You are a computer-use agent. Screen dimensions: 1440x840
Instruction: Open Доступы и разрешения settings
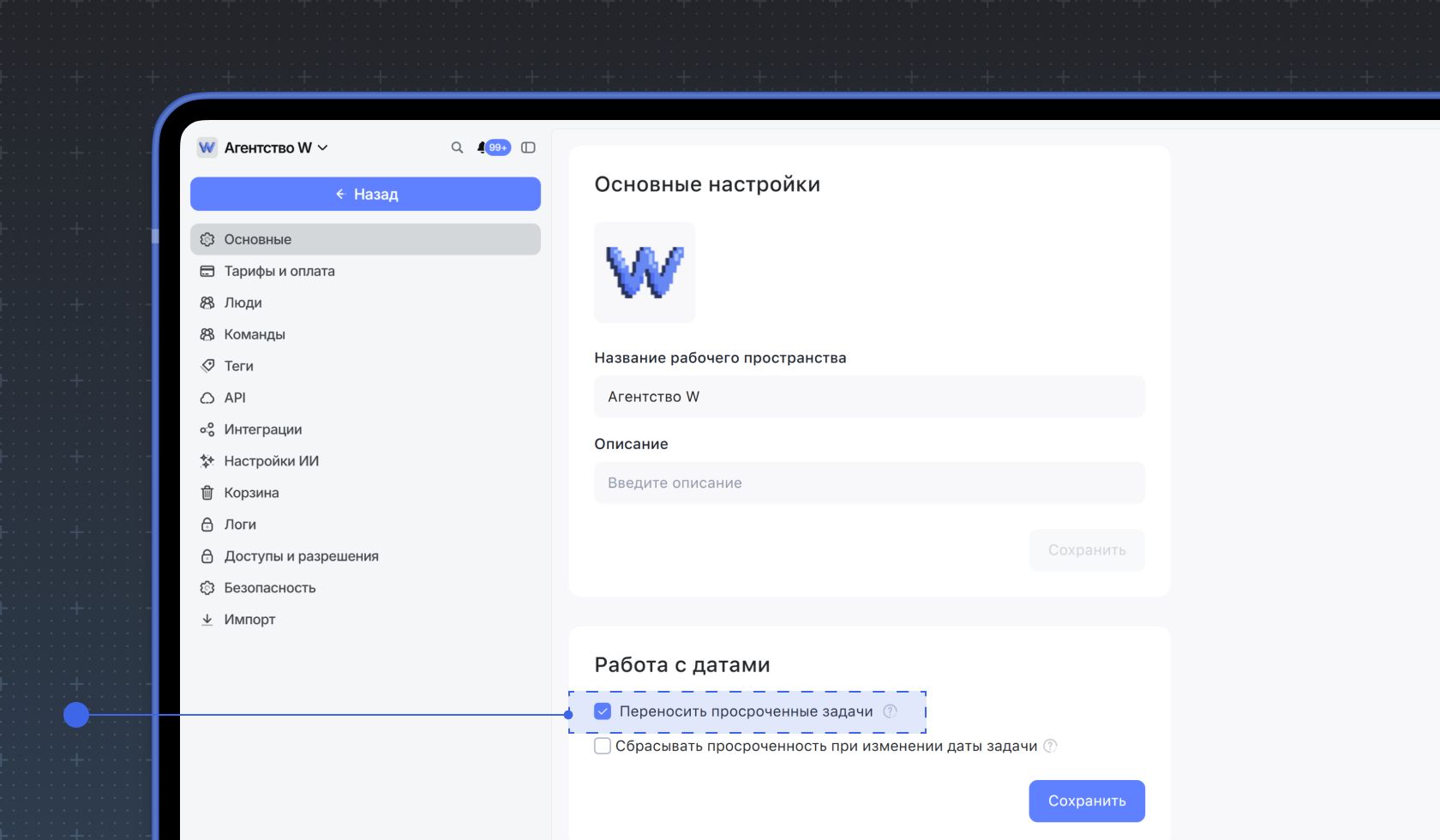[301, 556]
